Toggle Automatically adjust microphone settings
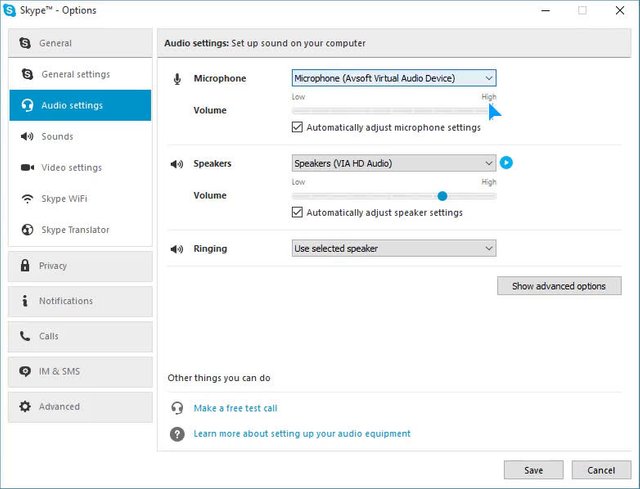This screenshot has width=640, height=489. (x=297, y=127)
